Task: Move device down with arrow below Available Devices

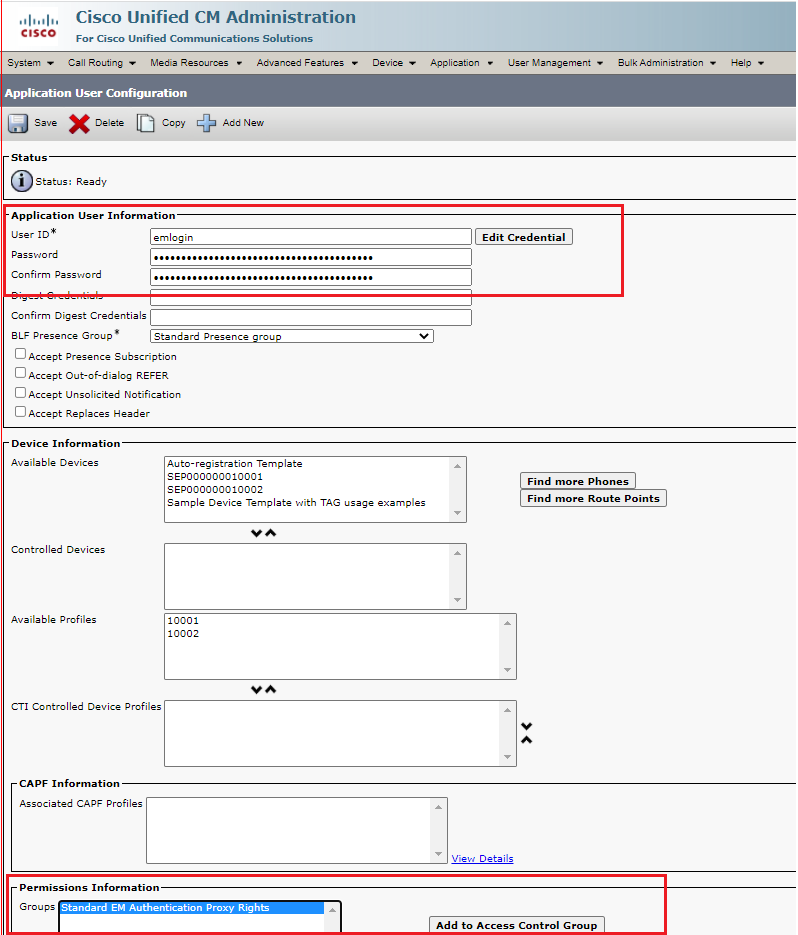Action: tap(256, 533)
